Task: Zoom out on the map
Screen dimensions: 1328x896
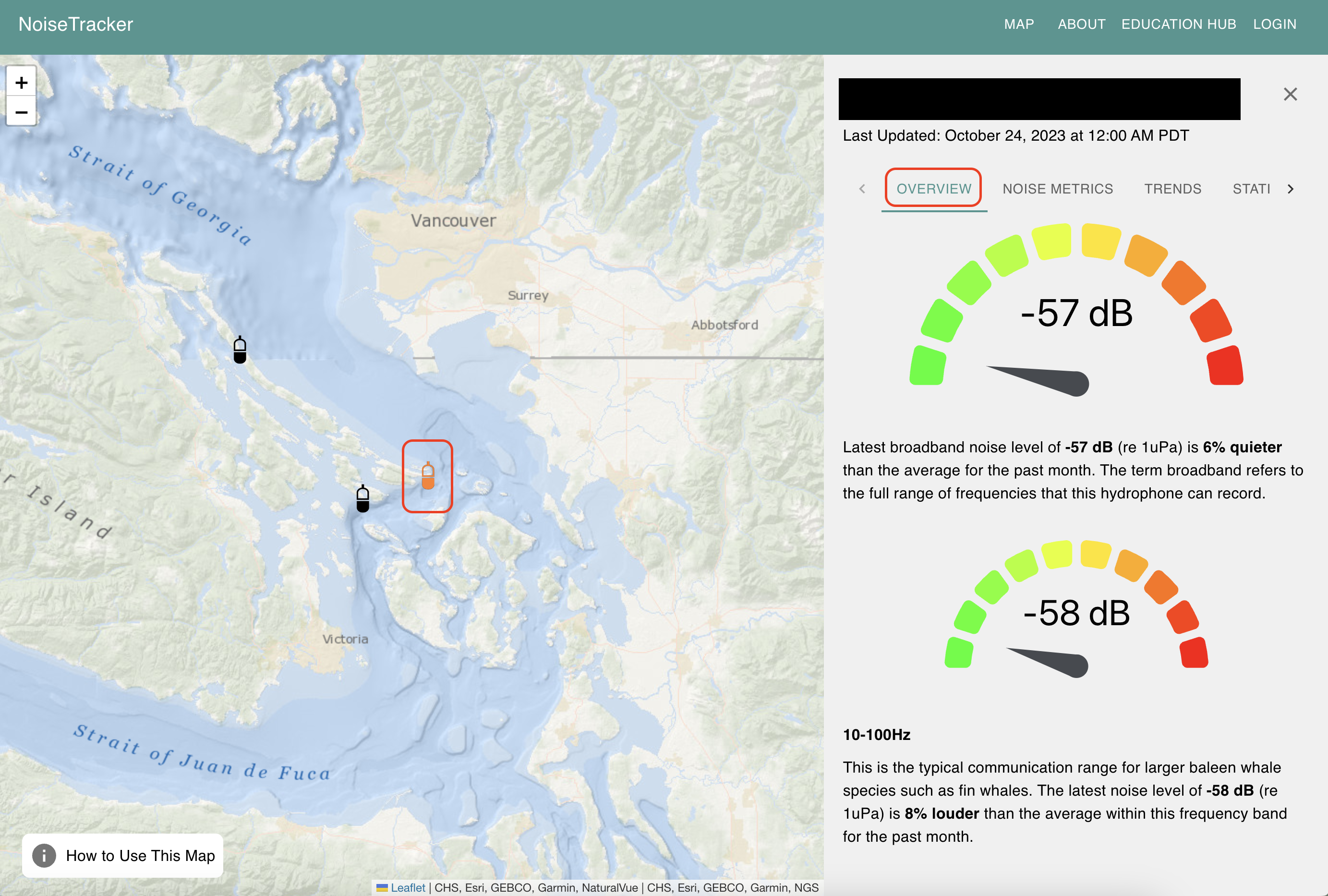Action: (x=21, y=111)
